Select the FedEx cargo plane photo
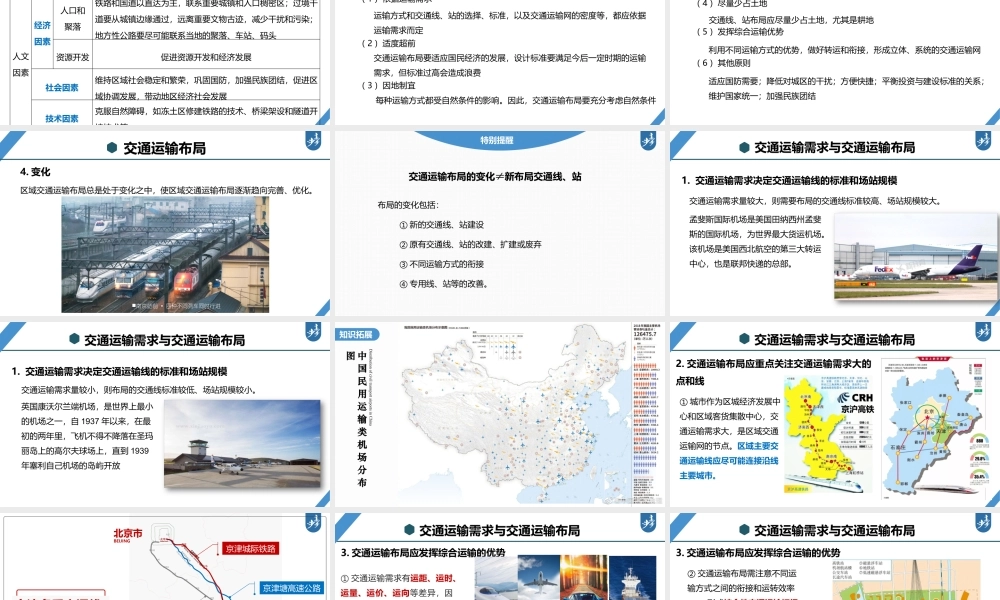 tap(916, 256)
